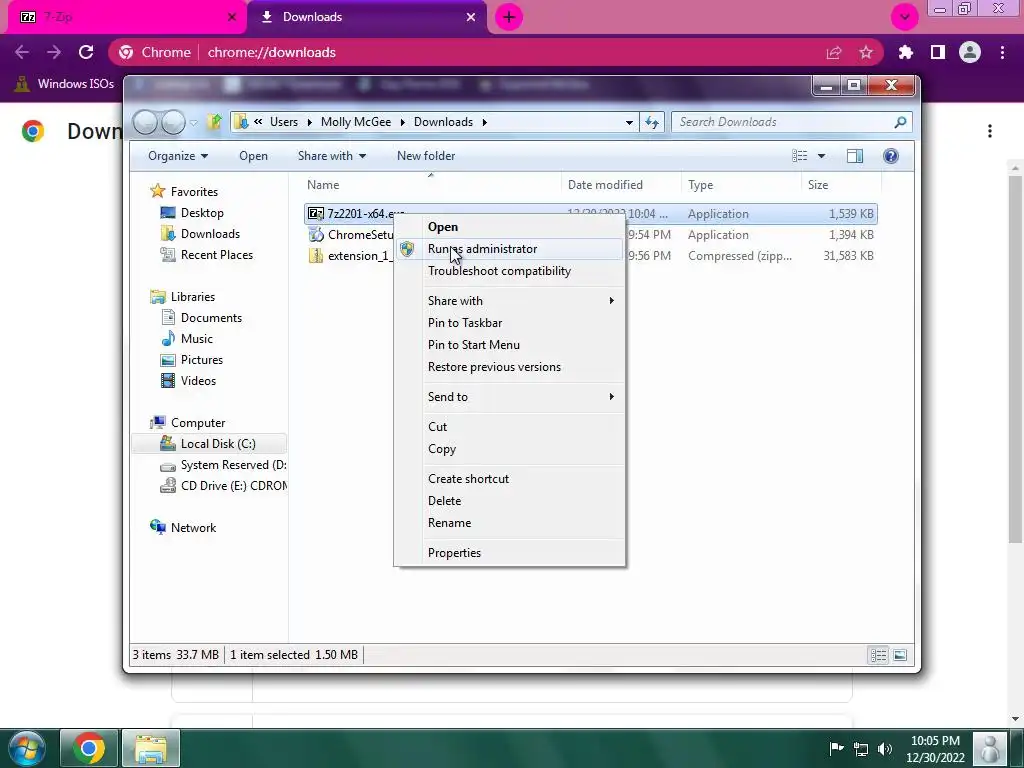Choose Open from context menu
1024x768 pixels.
pos(509,227)
